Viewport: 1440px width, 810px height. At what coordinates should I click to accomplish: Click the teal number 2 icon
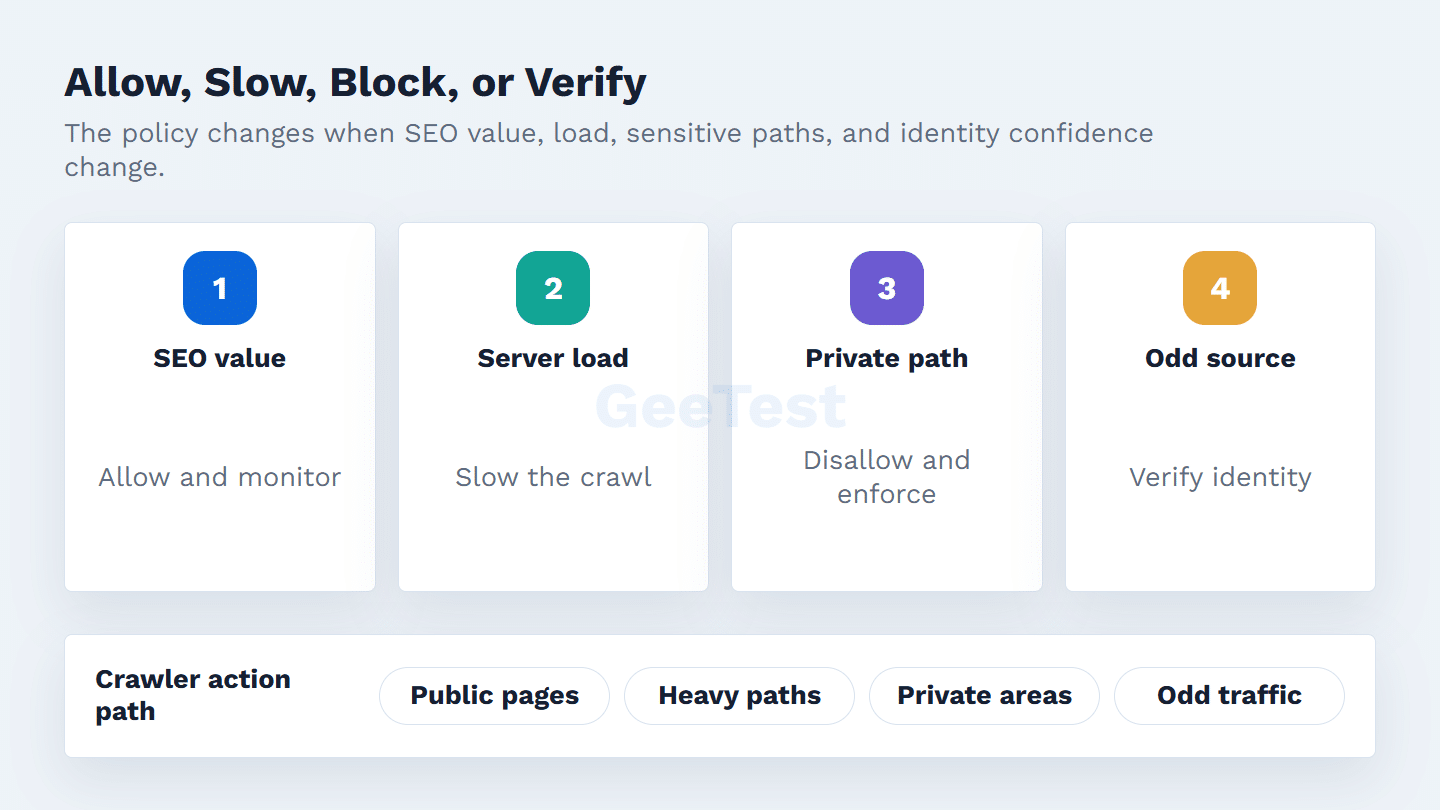(x=553, y=288)
